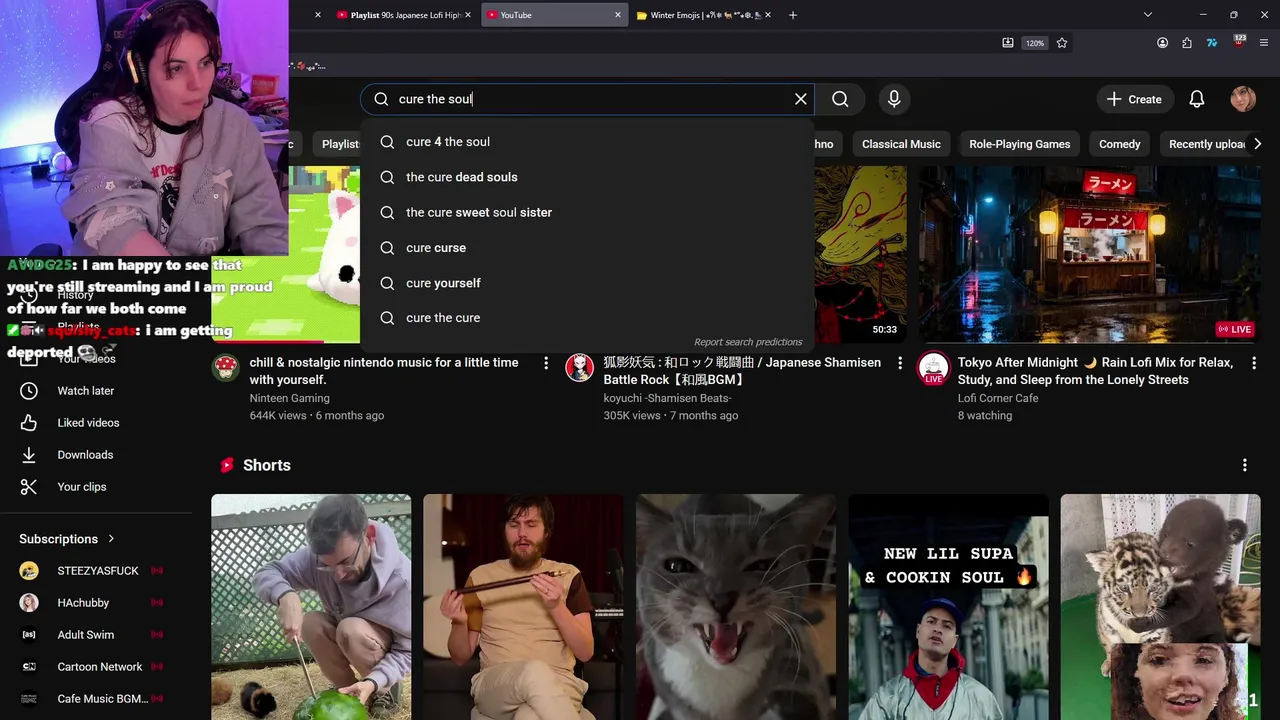Open the Short of man cutting watermelon
This screenshot has width=1280, height=720.
point(311,607)
